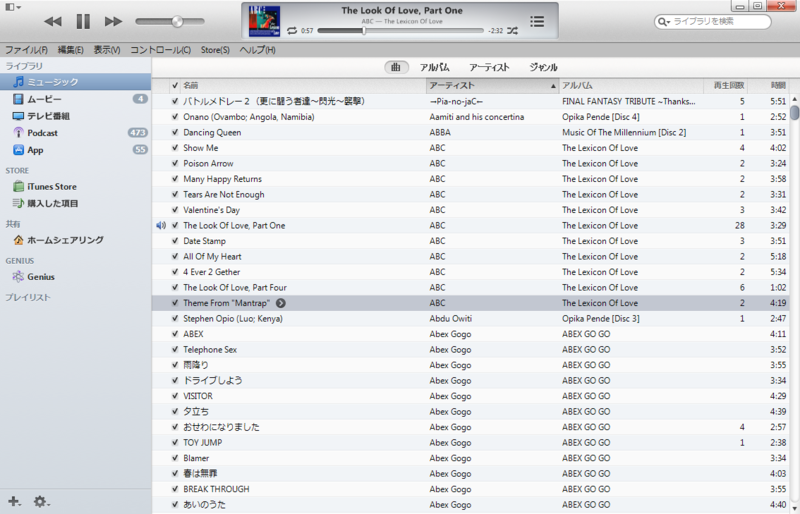Image resolution: width=800 pixels, height=514 pixels.
Task: Open the テレビ番組 library icon
Action: tap(18, 116)
